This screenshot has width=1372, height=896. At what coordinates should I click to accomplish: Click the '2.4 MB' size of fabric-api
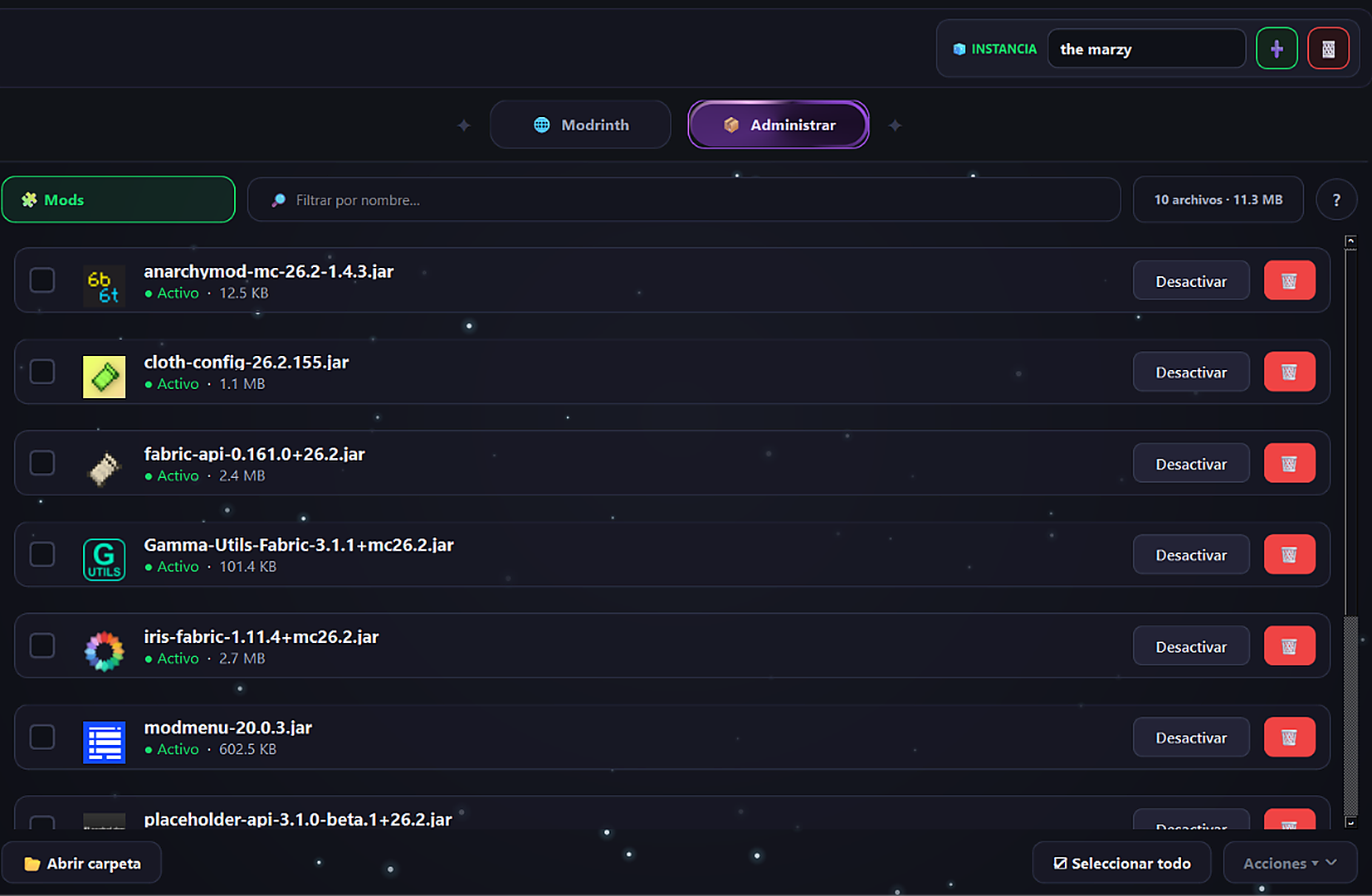(242, 475)
